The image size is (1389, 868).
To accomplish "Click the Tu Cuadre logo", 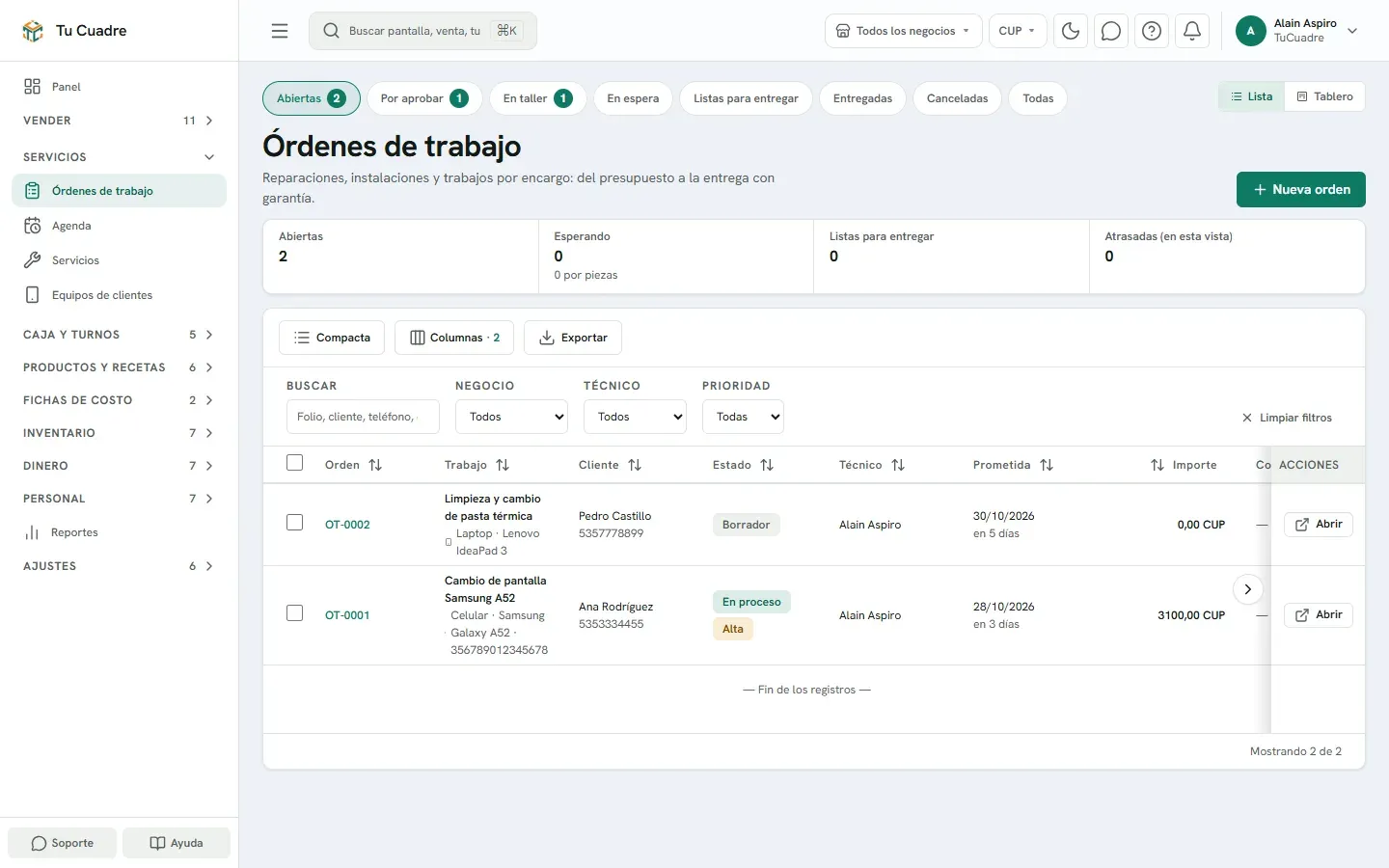I will [74, 31].
